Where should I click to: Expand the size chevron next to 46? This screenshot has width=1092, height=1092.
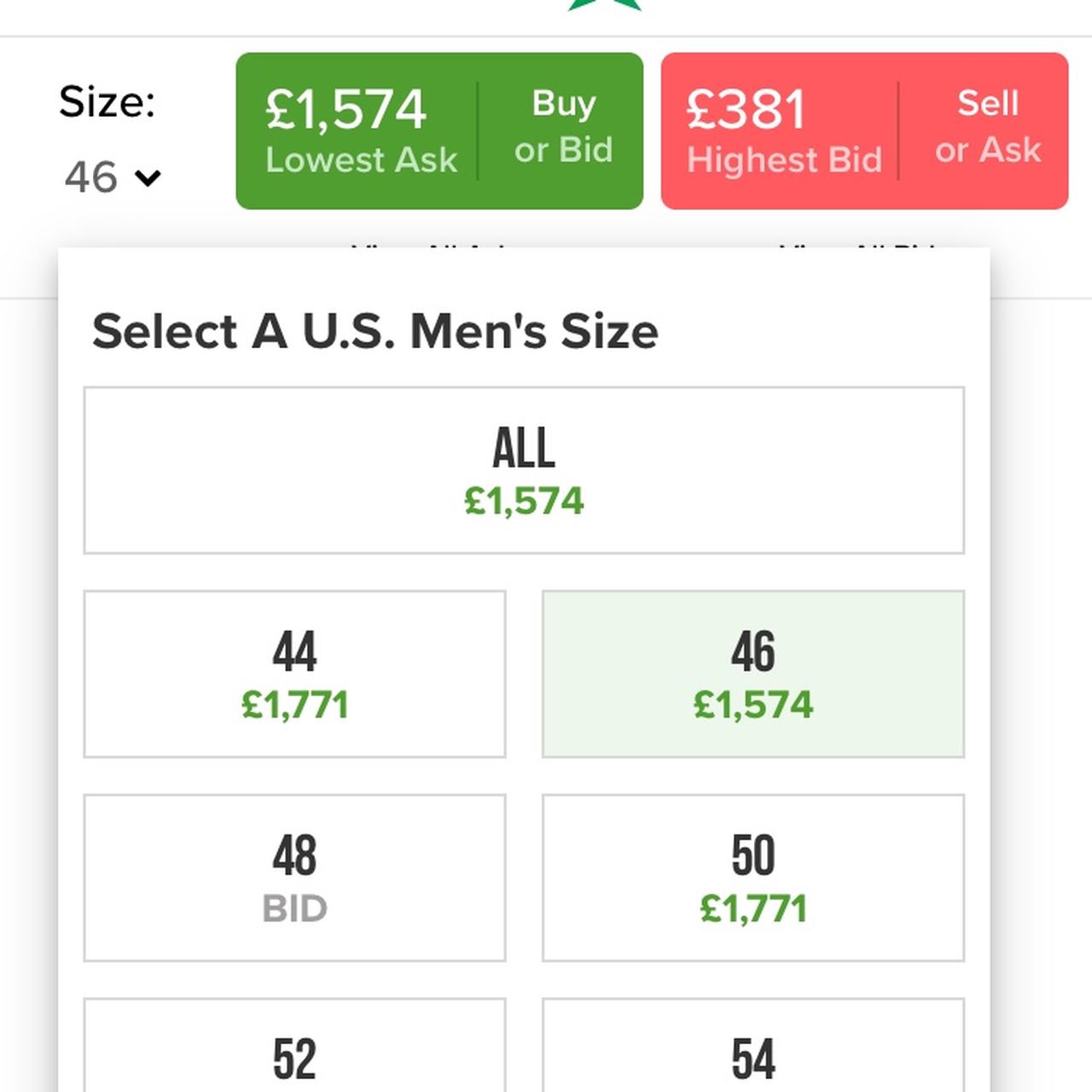point(148,177)
